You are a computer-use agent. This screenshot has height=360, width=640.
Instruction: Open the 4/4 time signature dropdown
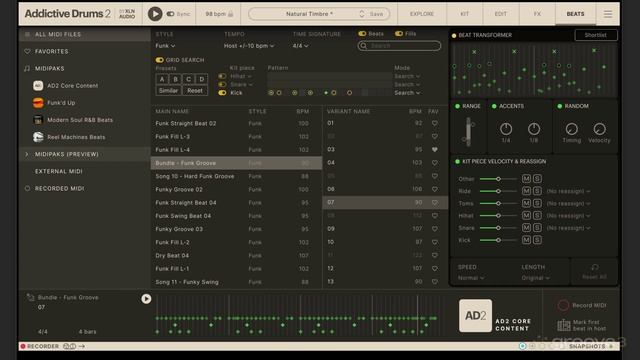pyautogui.click(x=300, y=46)
